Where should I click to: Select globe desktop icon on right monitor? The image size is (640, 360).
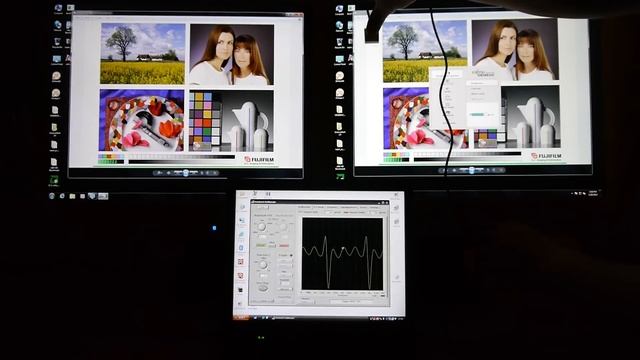pos(339,26)
